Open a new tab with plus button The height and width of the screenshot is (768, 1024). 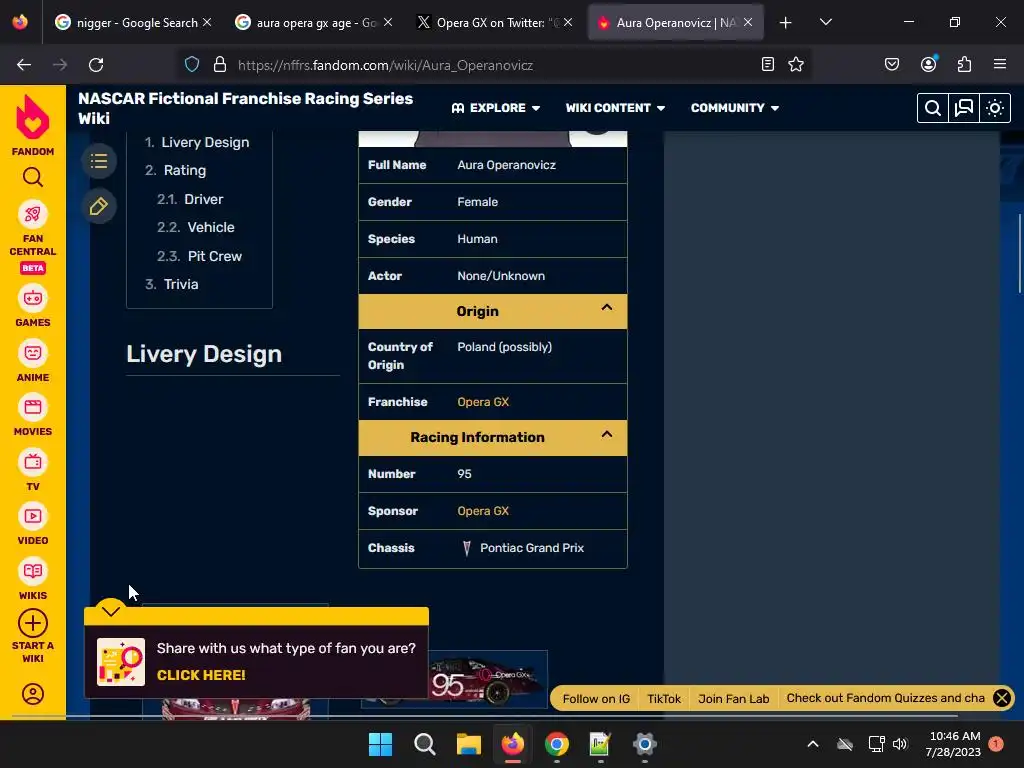[786, 23]
